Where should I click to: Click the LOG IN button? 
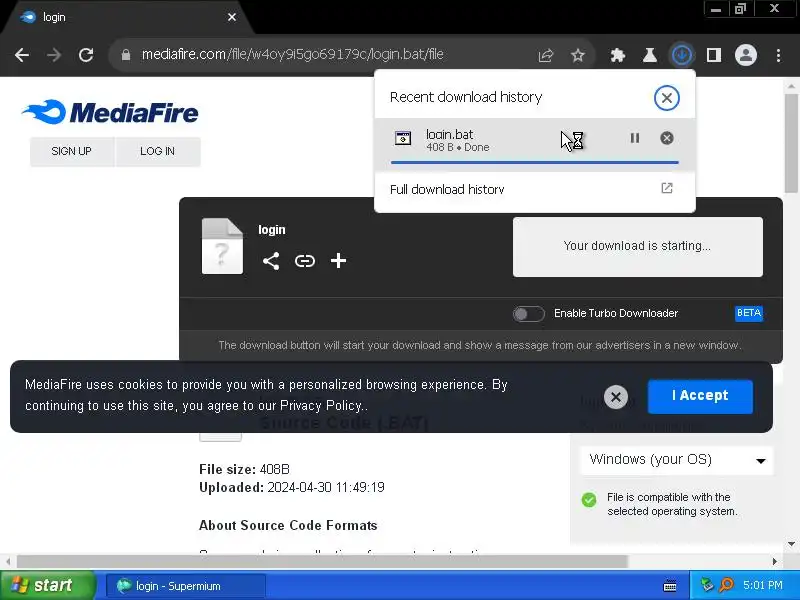(158, 152)
